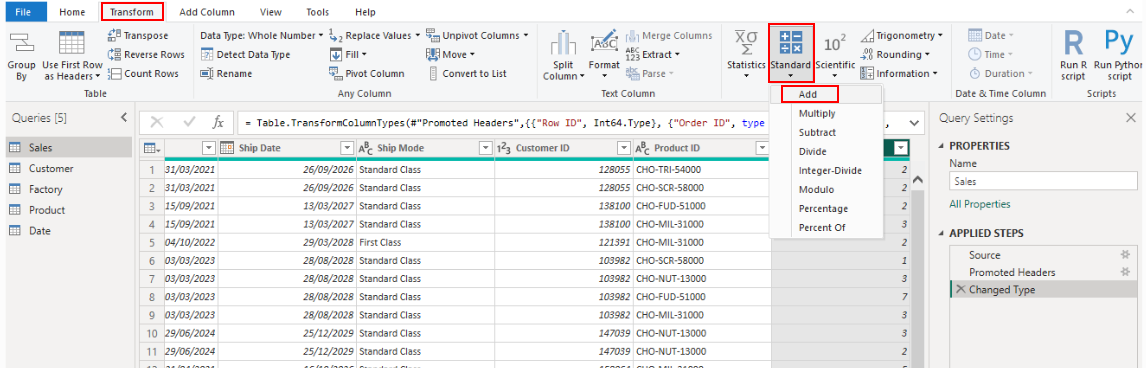Click the Standard number operations button
The height and width of the screenshot is (368, 1146).
(x=791, y=53)
